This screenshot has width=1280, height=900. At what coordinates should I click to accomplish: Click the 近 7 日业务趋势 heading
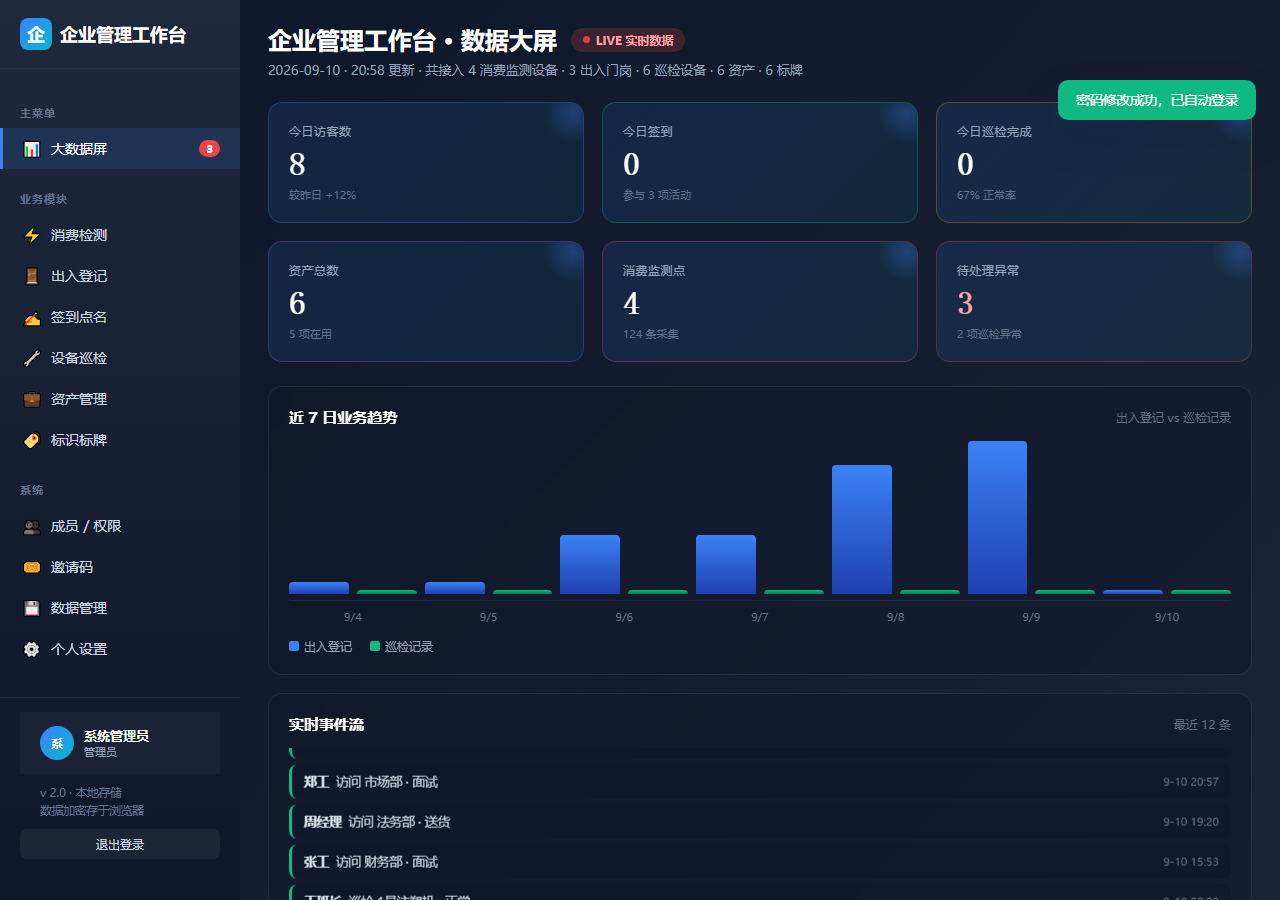pyautogui.click(x=343, y=418)
